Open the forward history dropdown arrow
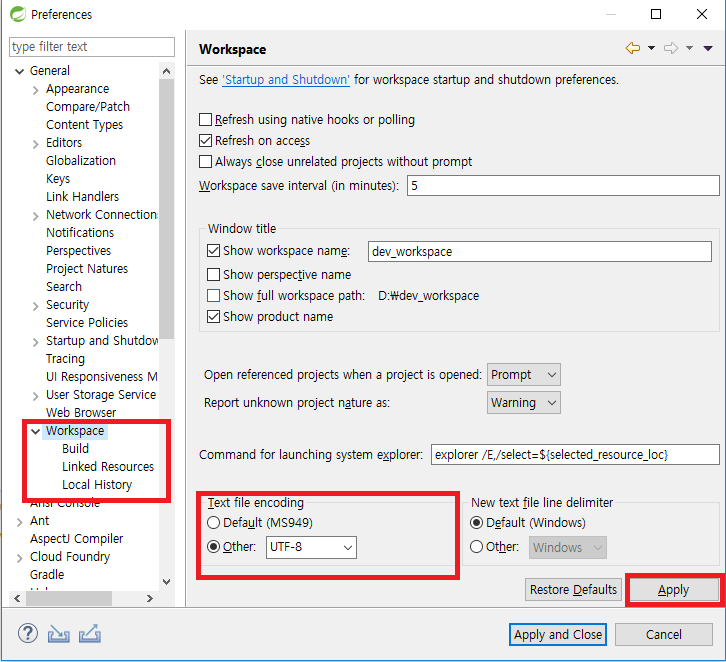The image size is (726, 662). point(689,48)
